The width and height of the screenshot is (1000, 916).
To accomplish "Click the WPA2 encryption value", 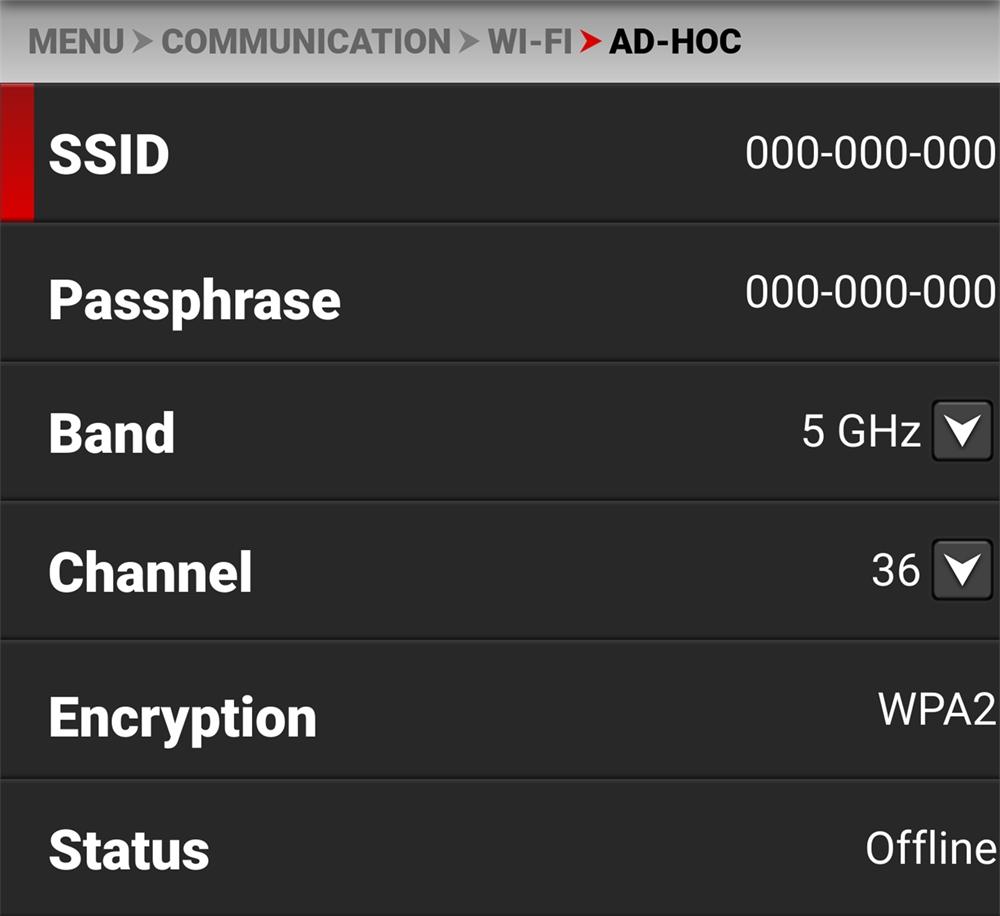I will (x=936, y=708).
